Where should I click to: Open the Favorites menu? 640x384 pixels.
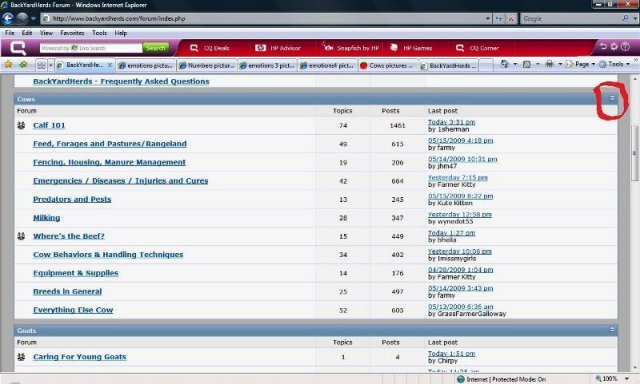coord(72,33)
